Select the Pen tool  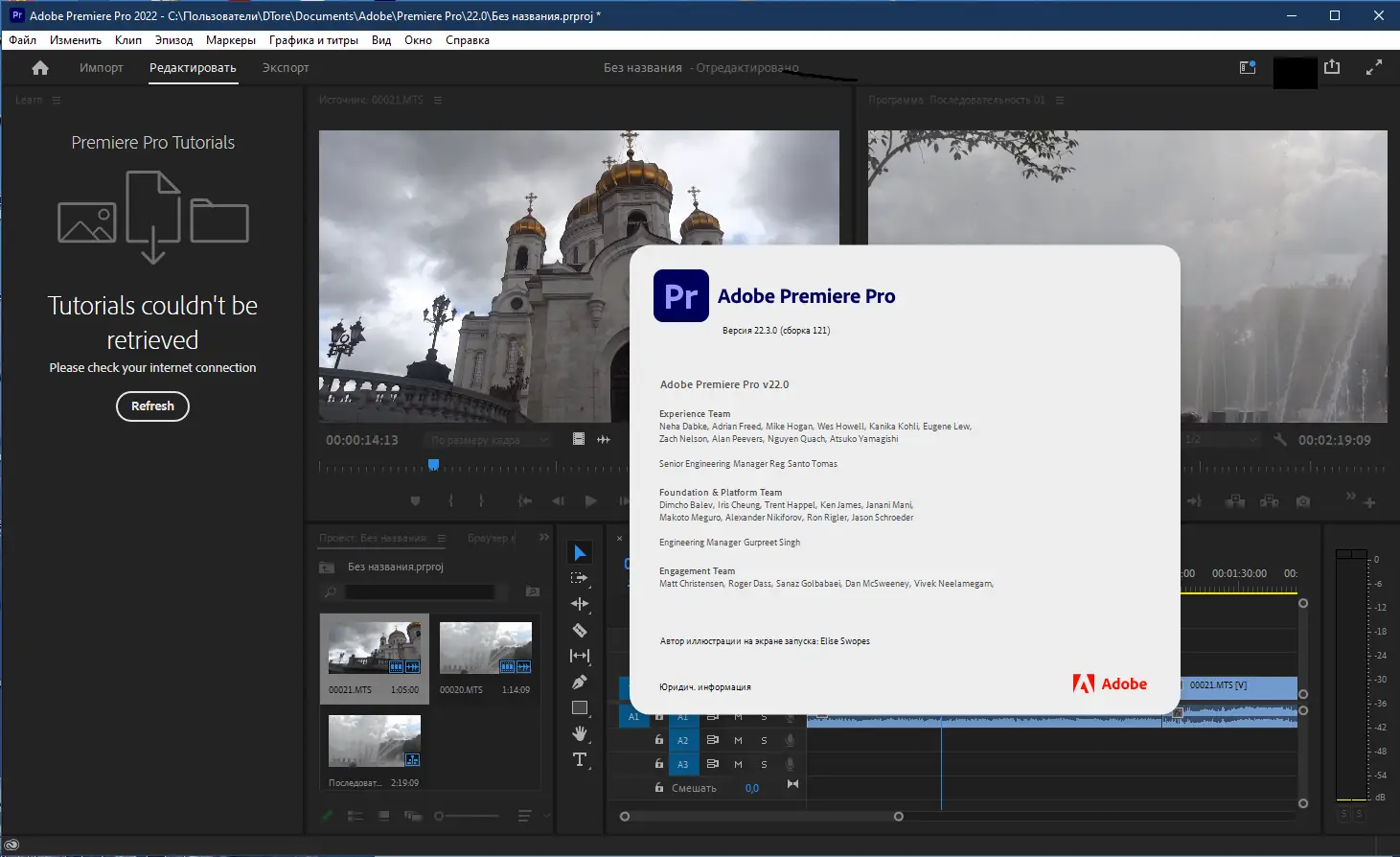point(580,682)
